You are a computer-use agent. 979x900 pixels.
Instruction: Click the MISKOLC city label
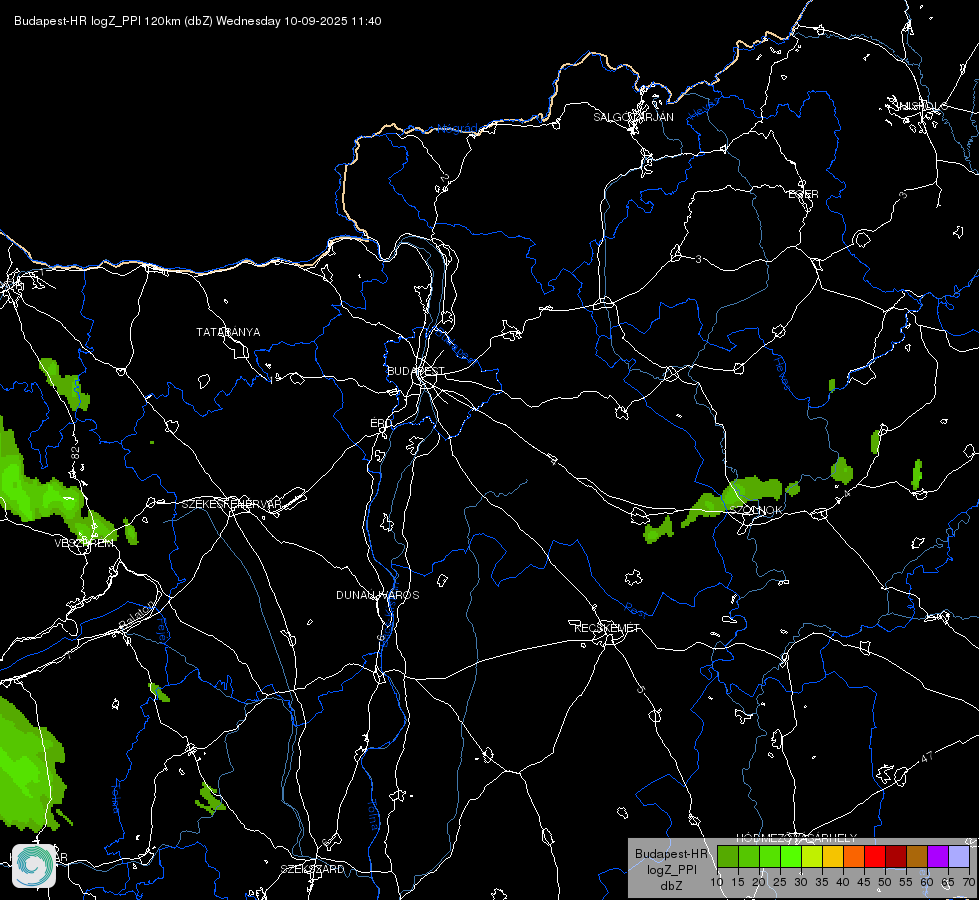click(x=922, y=106)
